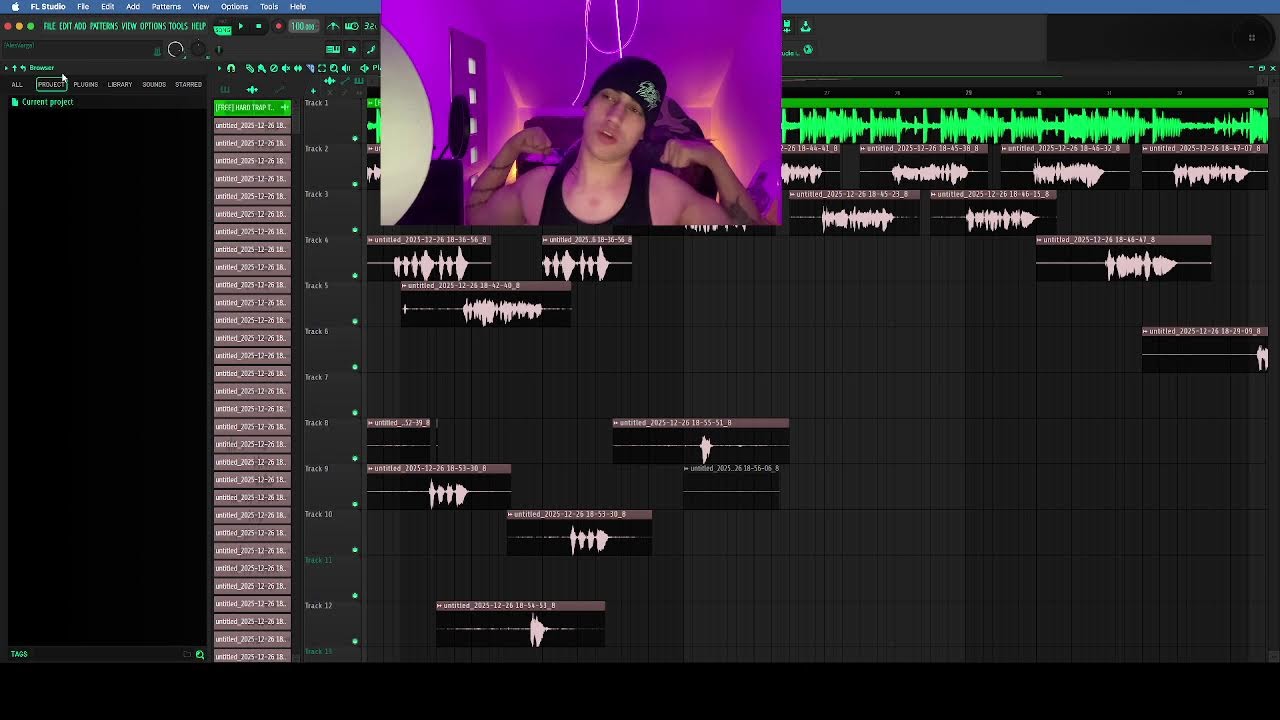Viewport: 1280px width, 720px height.
Task: Select Current project in browser tree
Action: [x=48, y=102]
